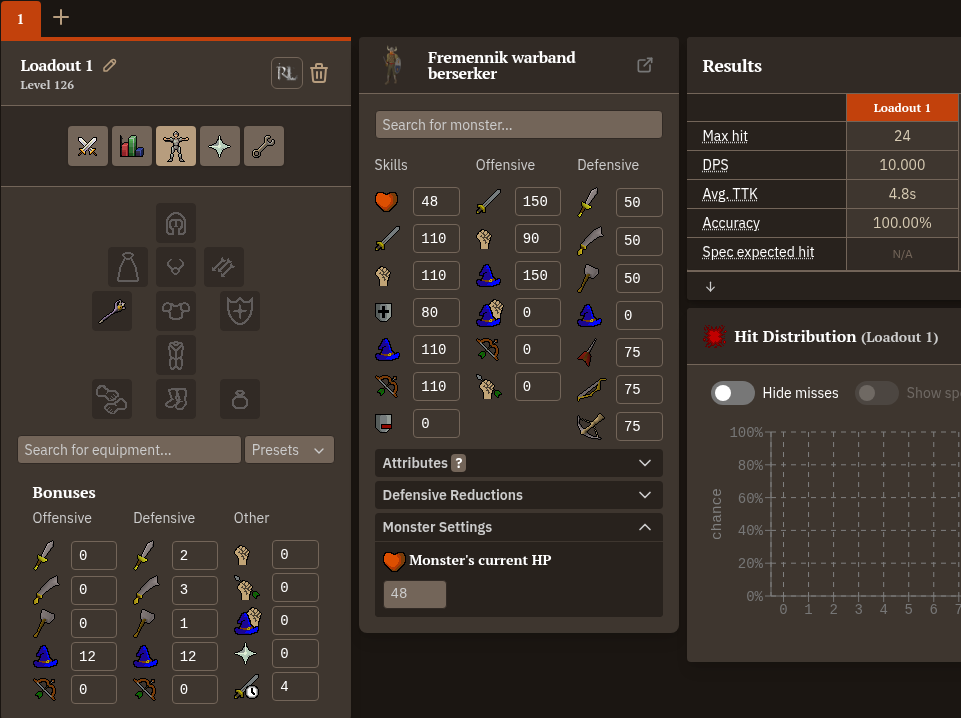Click the Avg. TTK value 4.8s

point(902,194)
